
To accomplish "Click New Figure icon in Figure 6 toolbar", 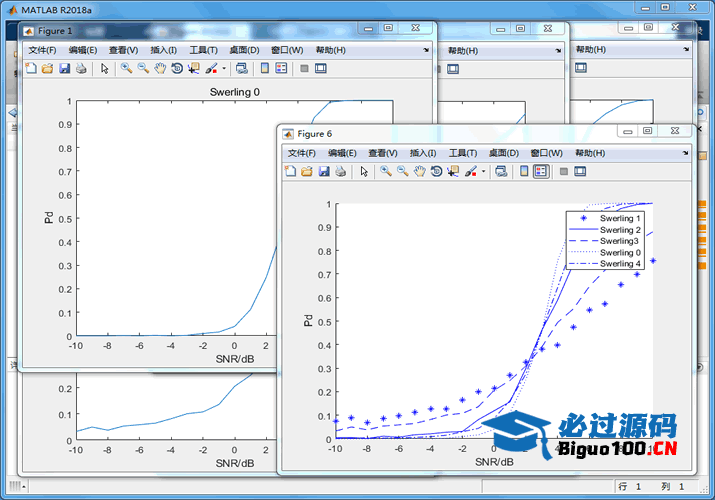I will [x=290, y=171].
